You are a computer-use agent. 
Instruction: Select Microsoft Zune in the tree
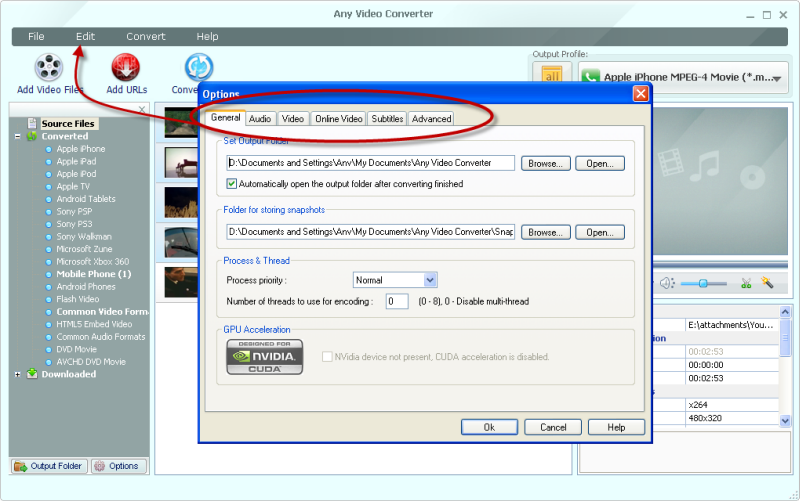[84, 248]
